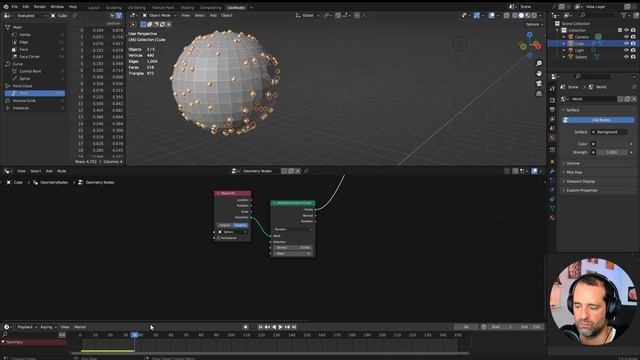640x360 pixels.
Task: Open the View Layer properties tab
Action: [x=552, y=119]
